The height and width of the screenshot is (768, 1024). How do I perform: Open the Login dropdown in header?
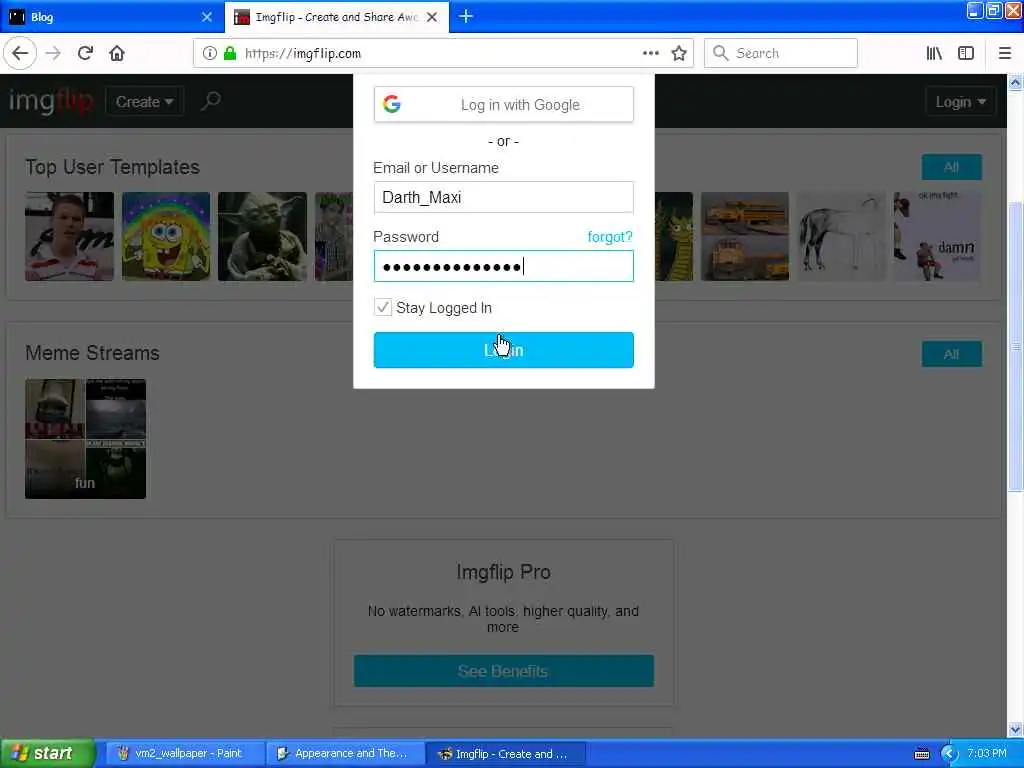click(960, 102)
